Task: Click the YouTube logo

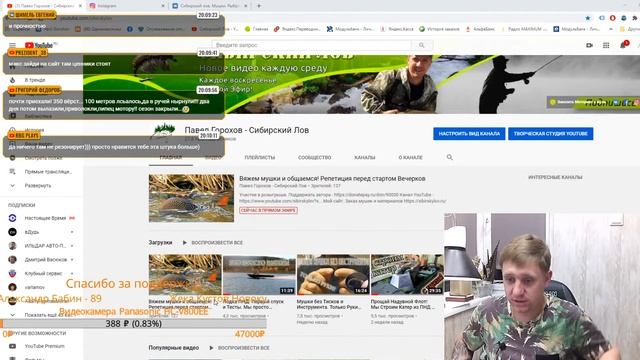Action: point(40,45)
